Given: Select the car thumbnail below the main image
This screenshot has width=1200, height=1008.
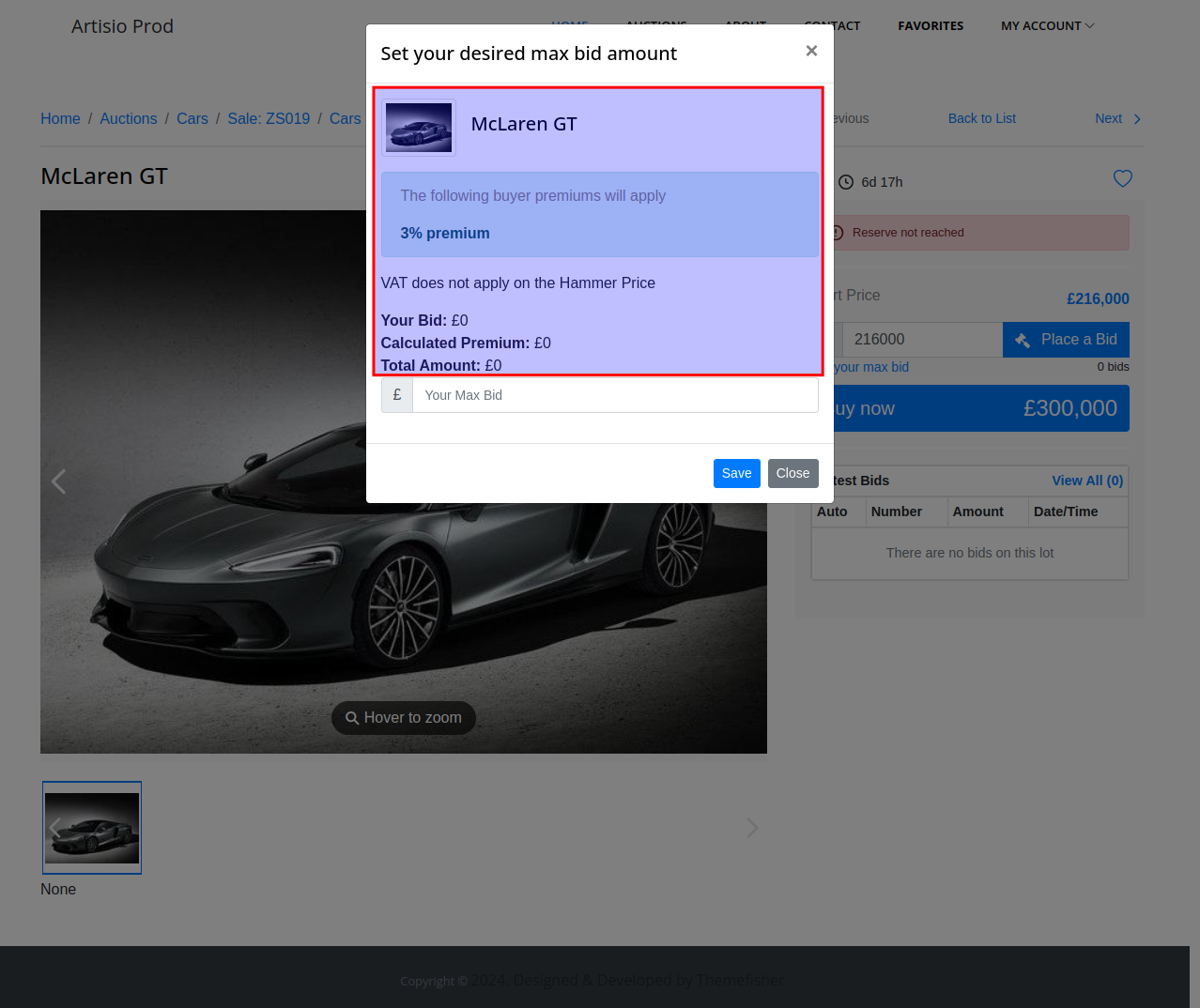Looking at the screenshot, I should point(92,828).
